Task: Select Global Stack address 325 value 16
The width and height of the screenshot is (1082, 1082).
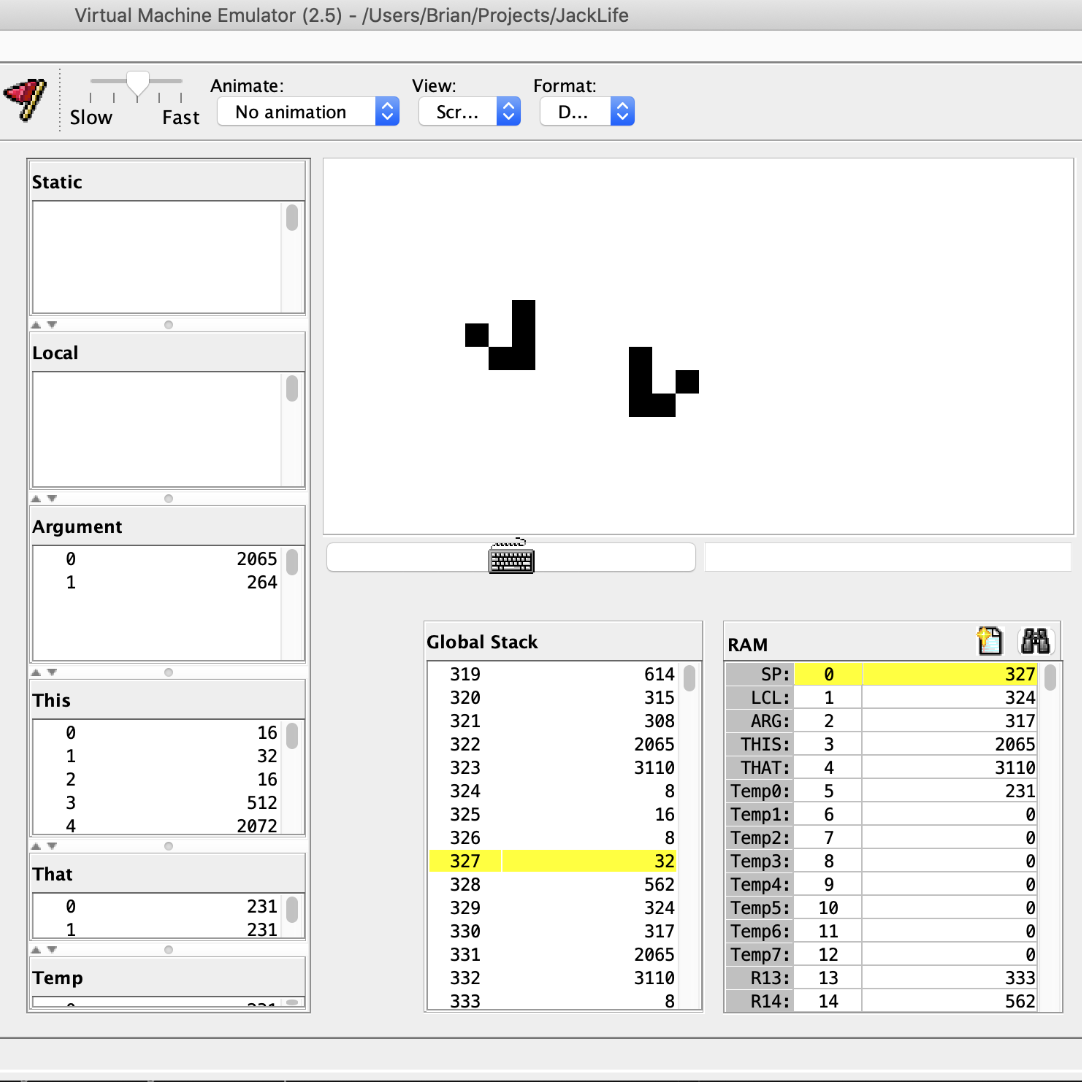Action: [x=665, y=814]
